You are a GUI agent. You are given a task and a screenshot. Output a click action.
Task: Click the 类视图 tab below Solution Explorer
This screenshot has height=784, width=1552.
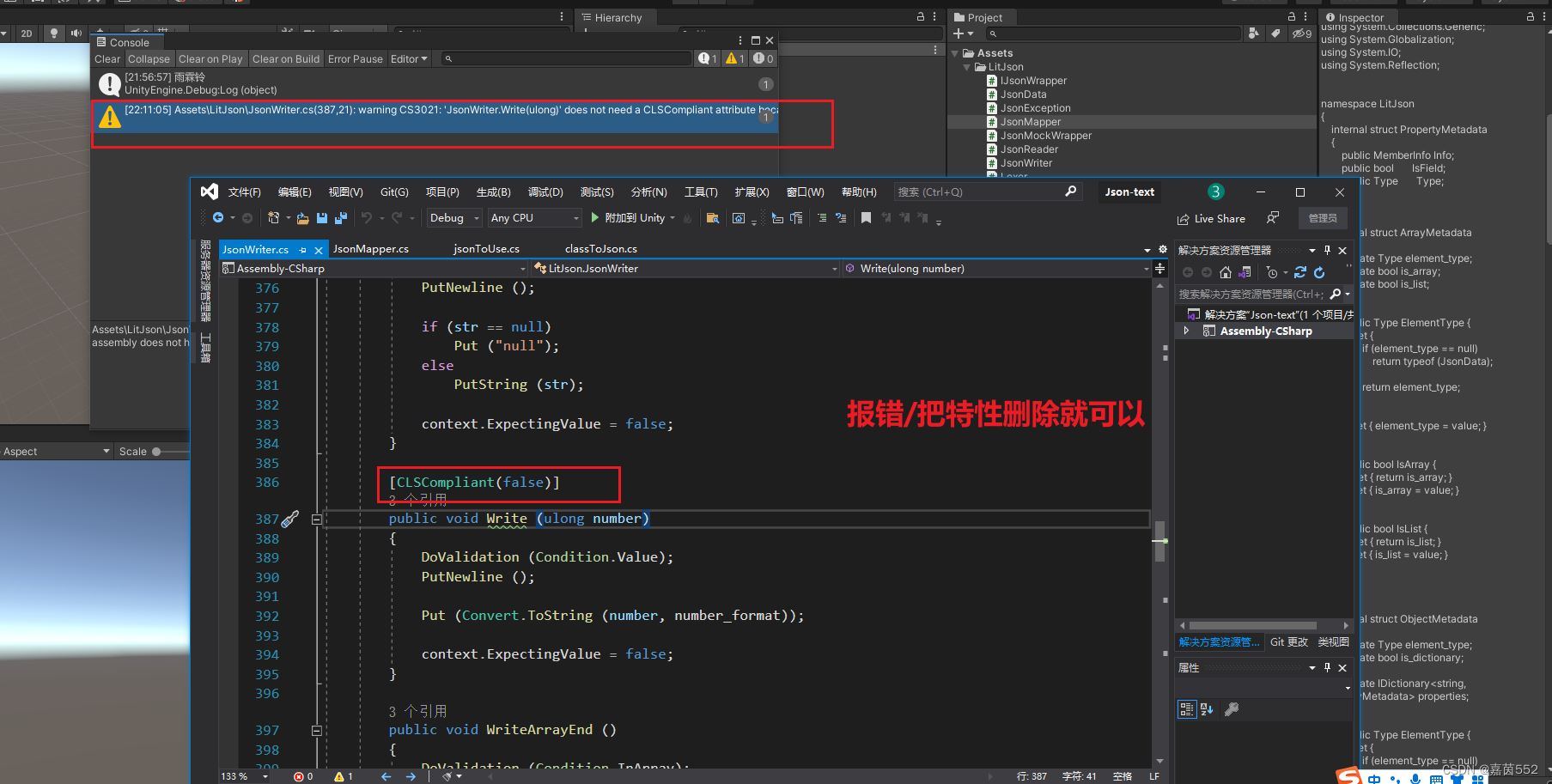click(1333, 642)
